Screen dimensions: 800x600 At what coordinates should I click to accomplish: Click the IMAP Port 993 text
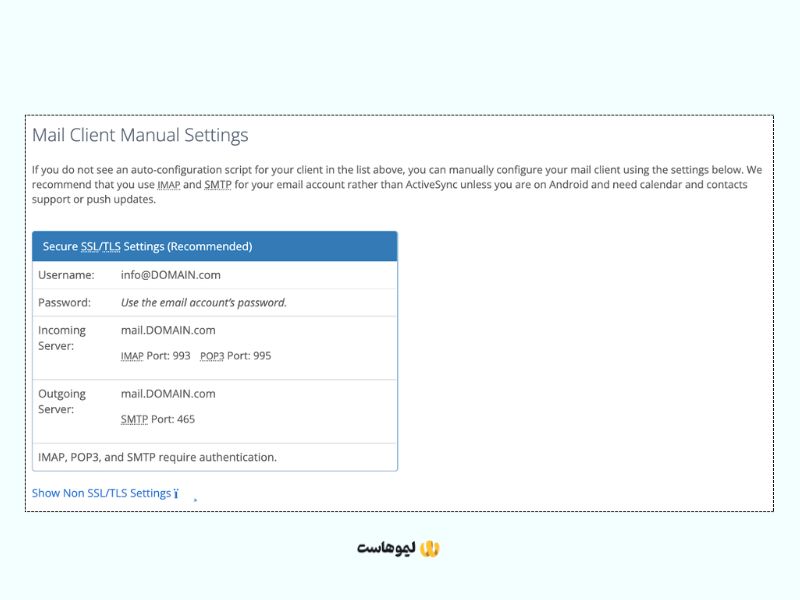click(x=155, y=355)
